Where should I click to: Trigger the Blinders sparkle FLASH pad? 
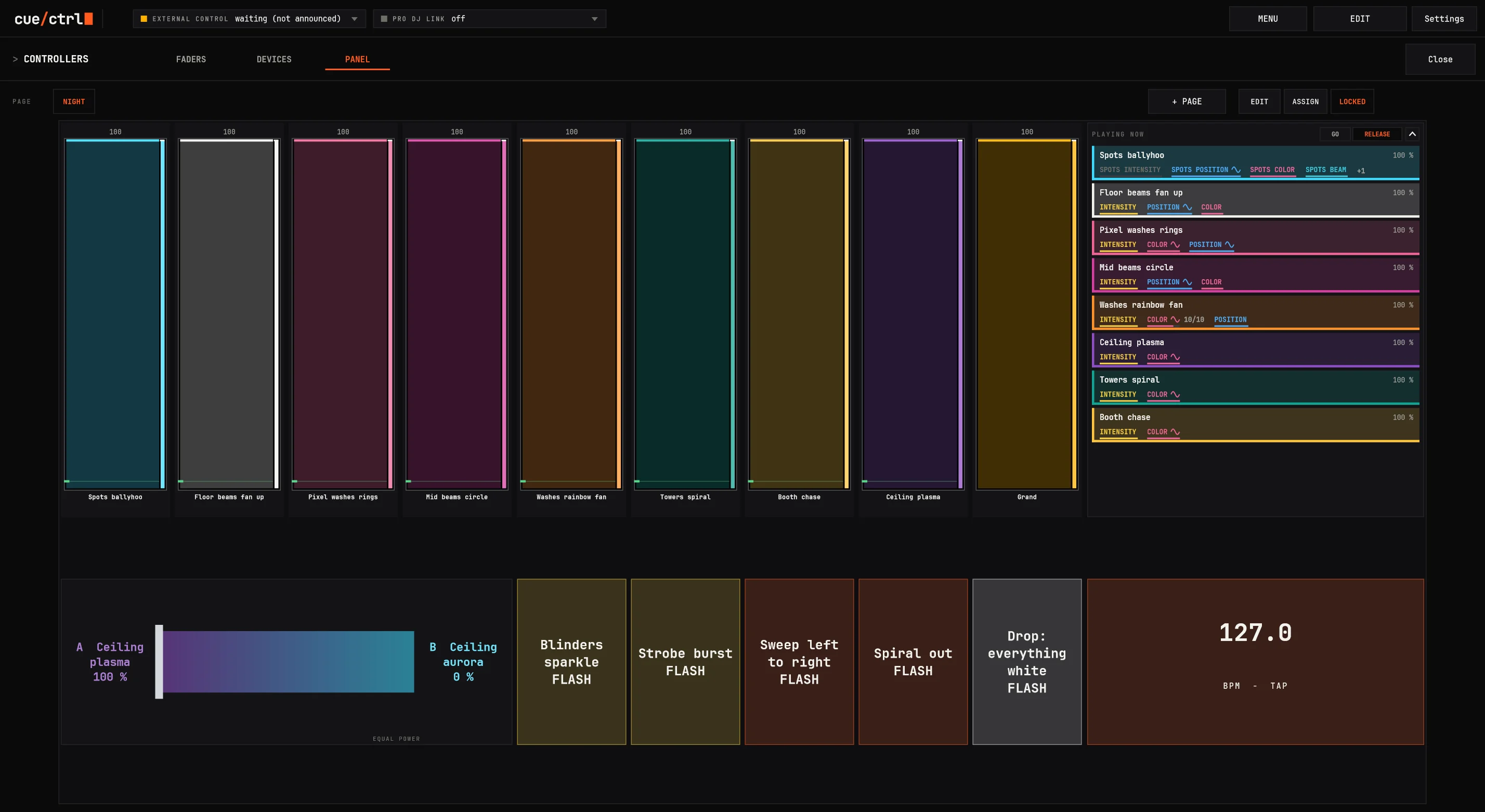pyautogui.click(x=571, y=662)
